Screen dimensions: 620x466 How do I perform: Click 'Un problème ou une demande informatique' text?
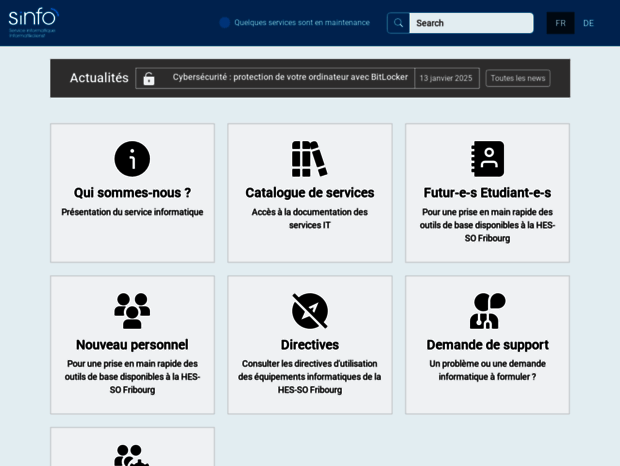487,370
